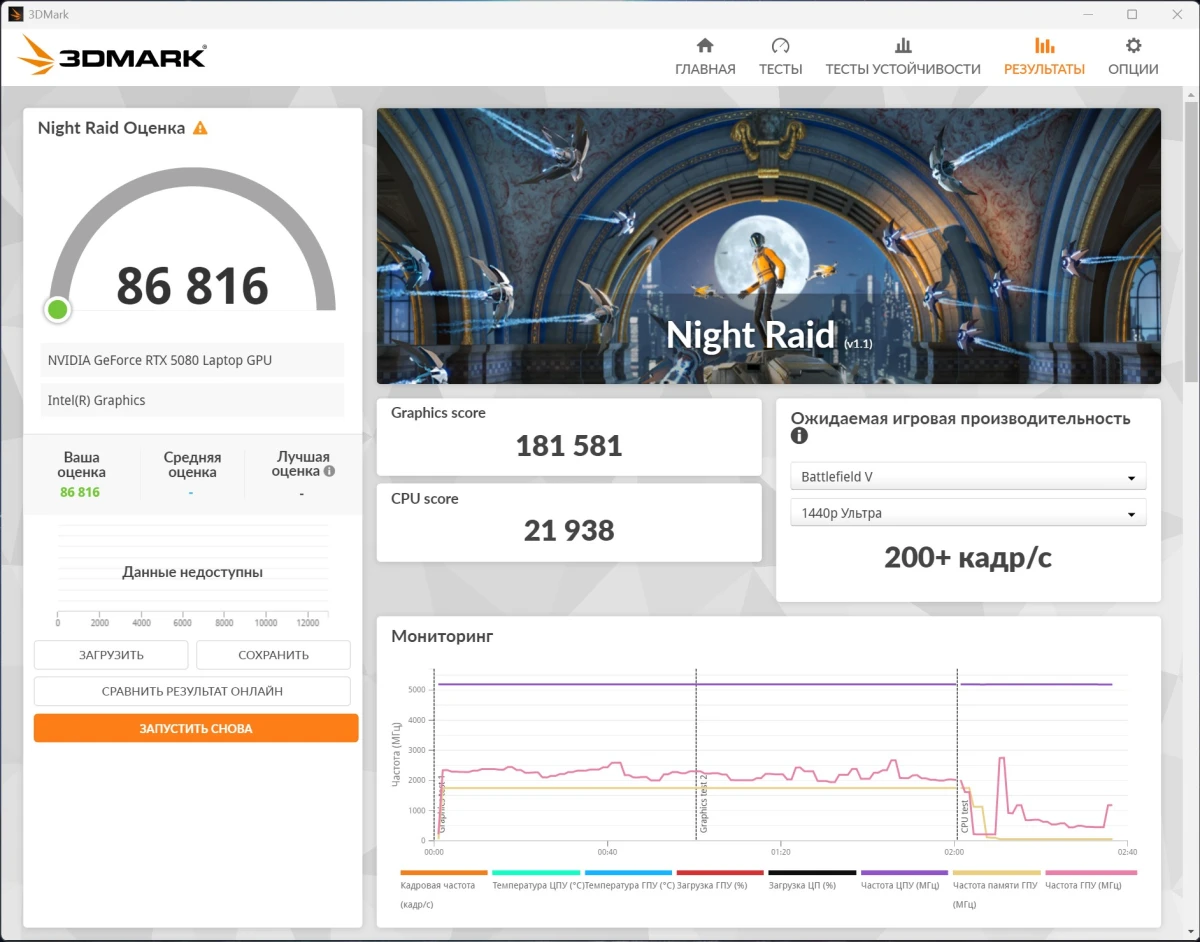Click the Средняя оценка label

192,464
